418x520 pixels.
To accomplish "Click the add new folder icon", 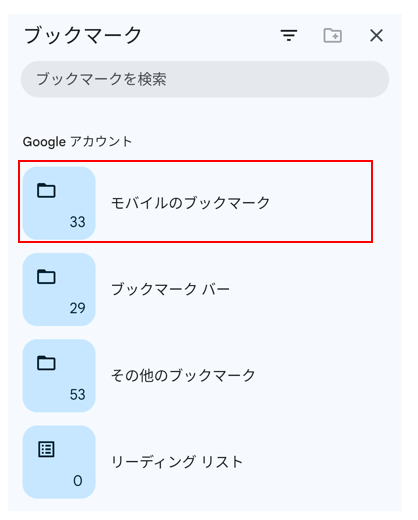I will tap(333, 35).
